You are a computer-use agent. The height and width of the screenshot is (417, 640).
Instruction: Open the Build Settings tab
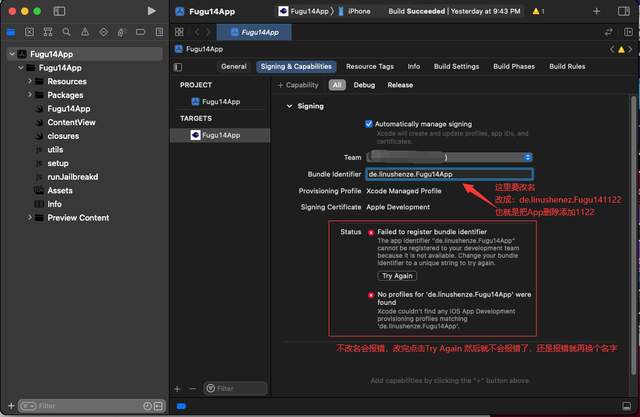pyautogui.click(x=456, y=67)
